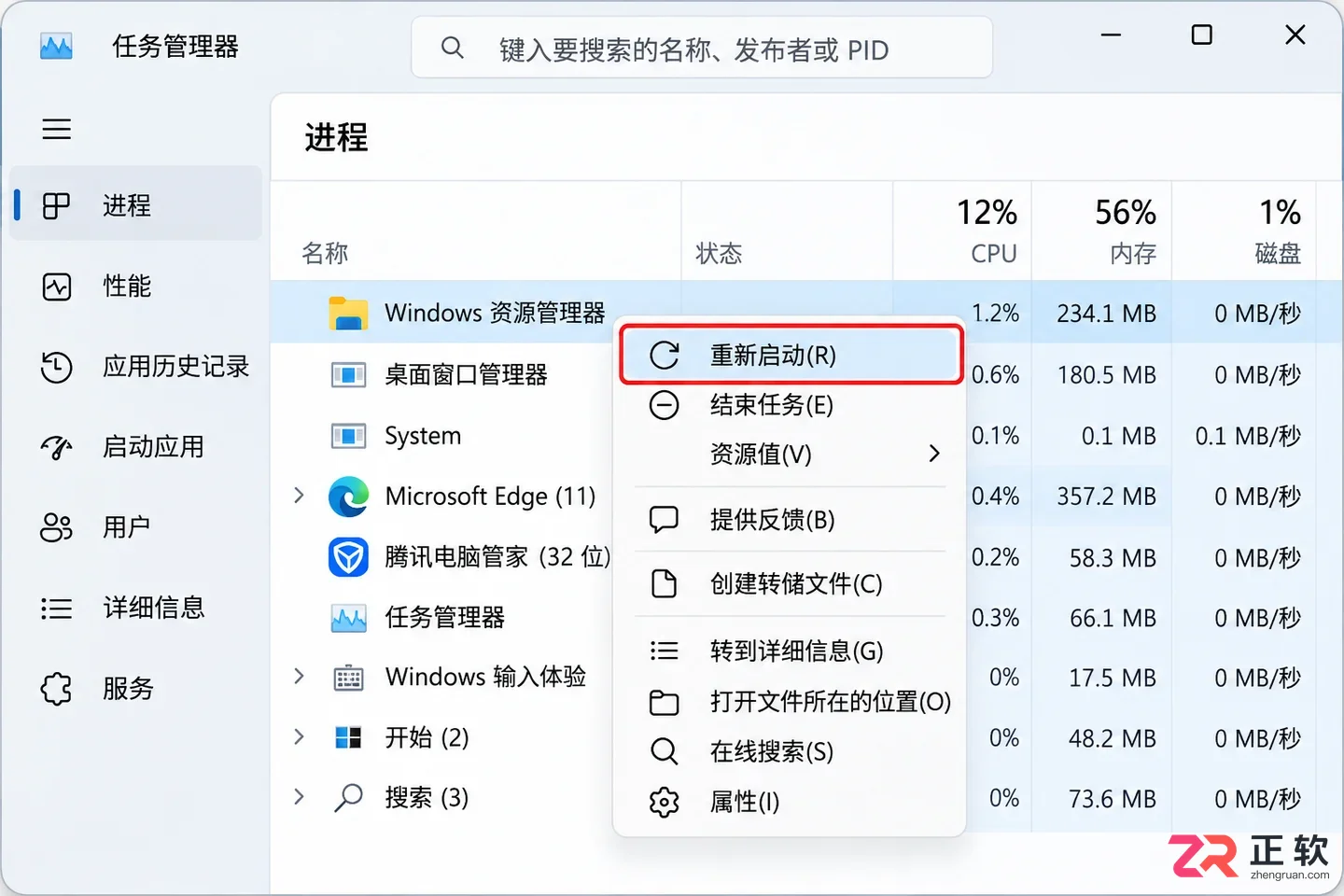Go to the 启动应用 sidebar tab
Screen dimensions: 1344x896
point(136,446)
